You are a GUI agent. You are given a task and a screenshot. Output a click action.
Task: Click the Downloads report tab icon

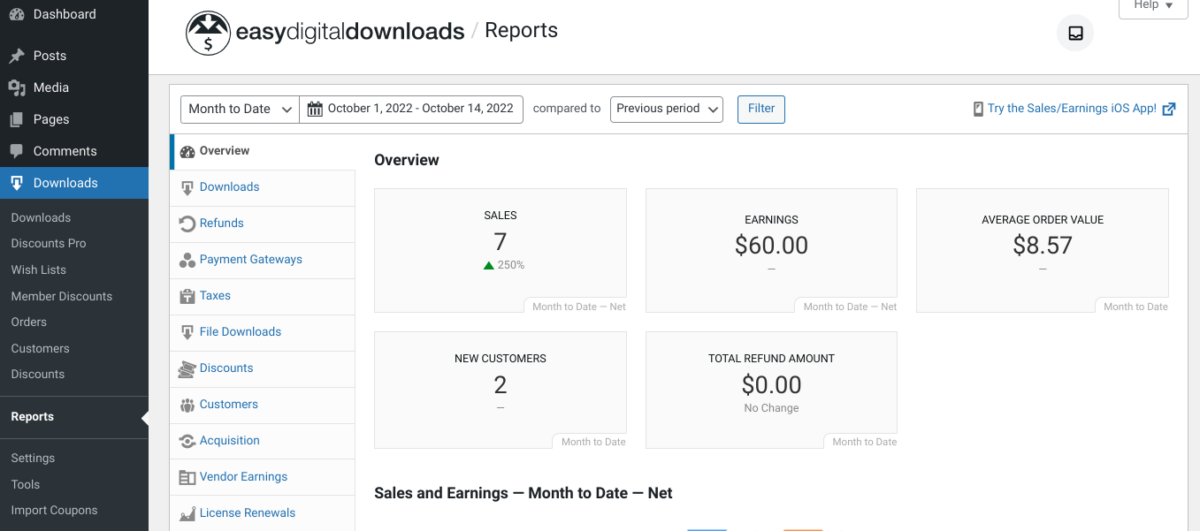click(x=187, y=187)
